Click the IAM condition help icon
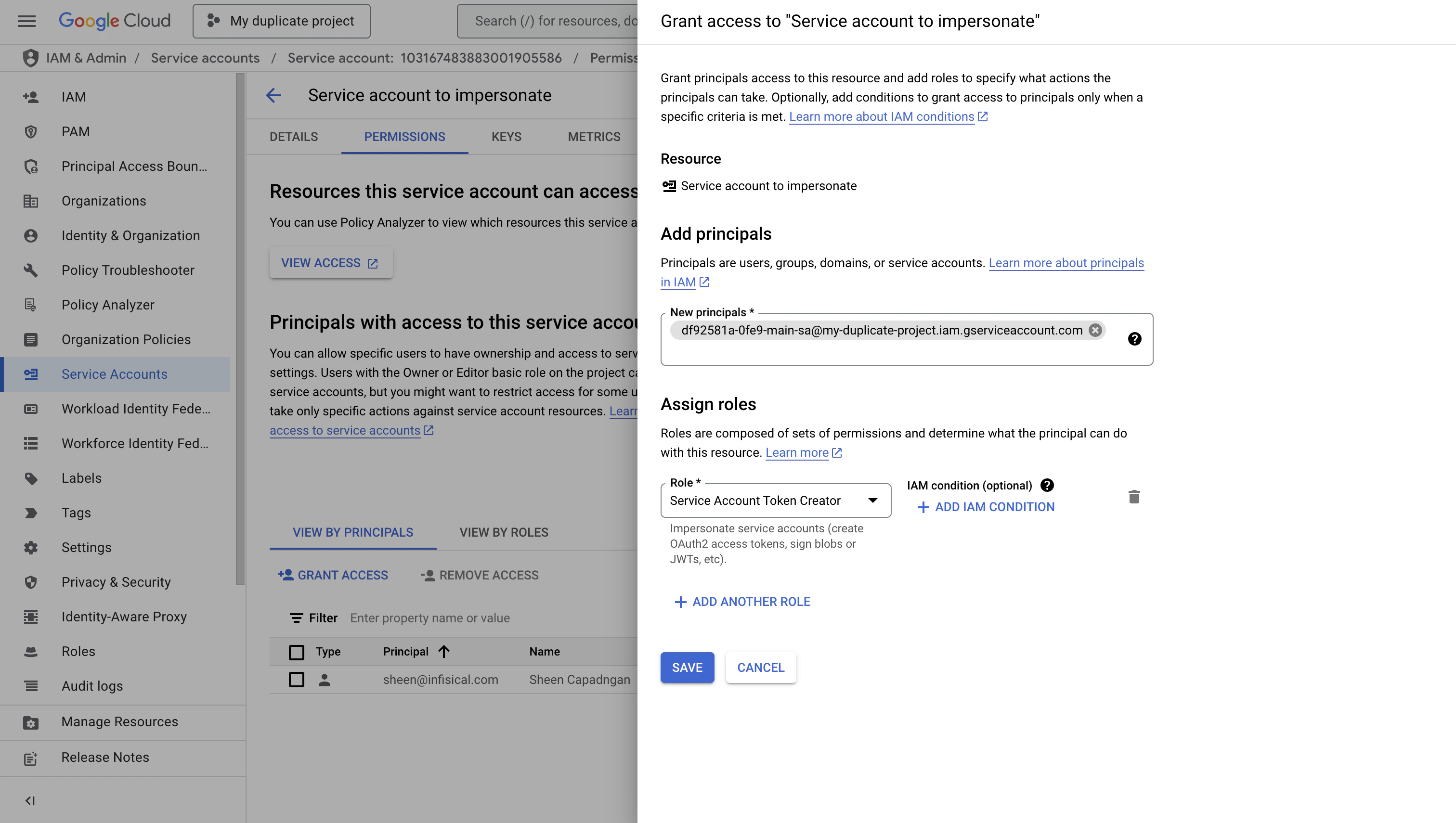Viewport: 1456px width, 823px height. (x=1047, y=485)
